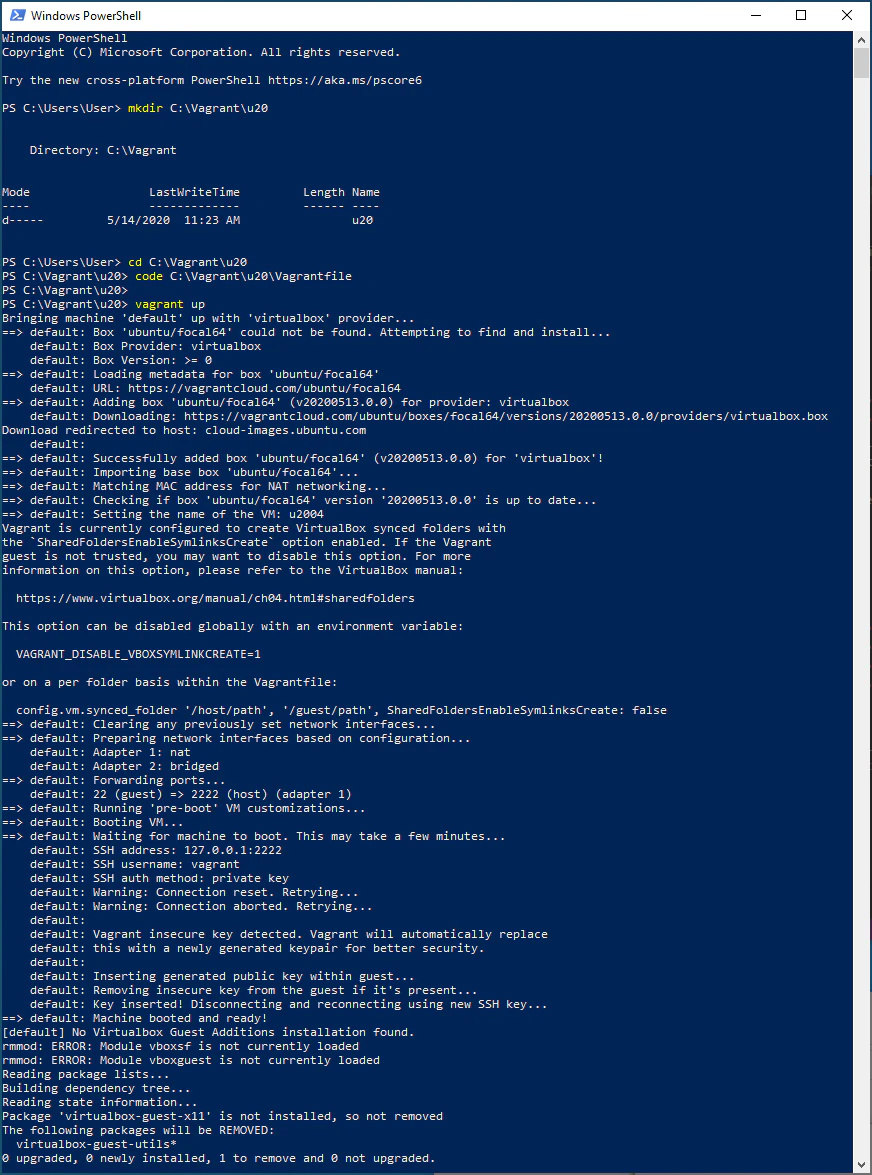Click the 'Windows PowerShell' title bar text
The width and height of the screenshot is (872, 1175).
[x=85, y=16]
